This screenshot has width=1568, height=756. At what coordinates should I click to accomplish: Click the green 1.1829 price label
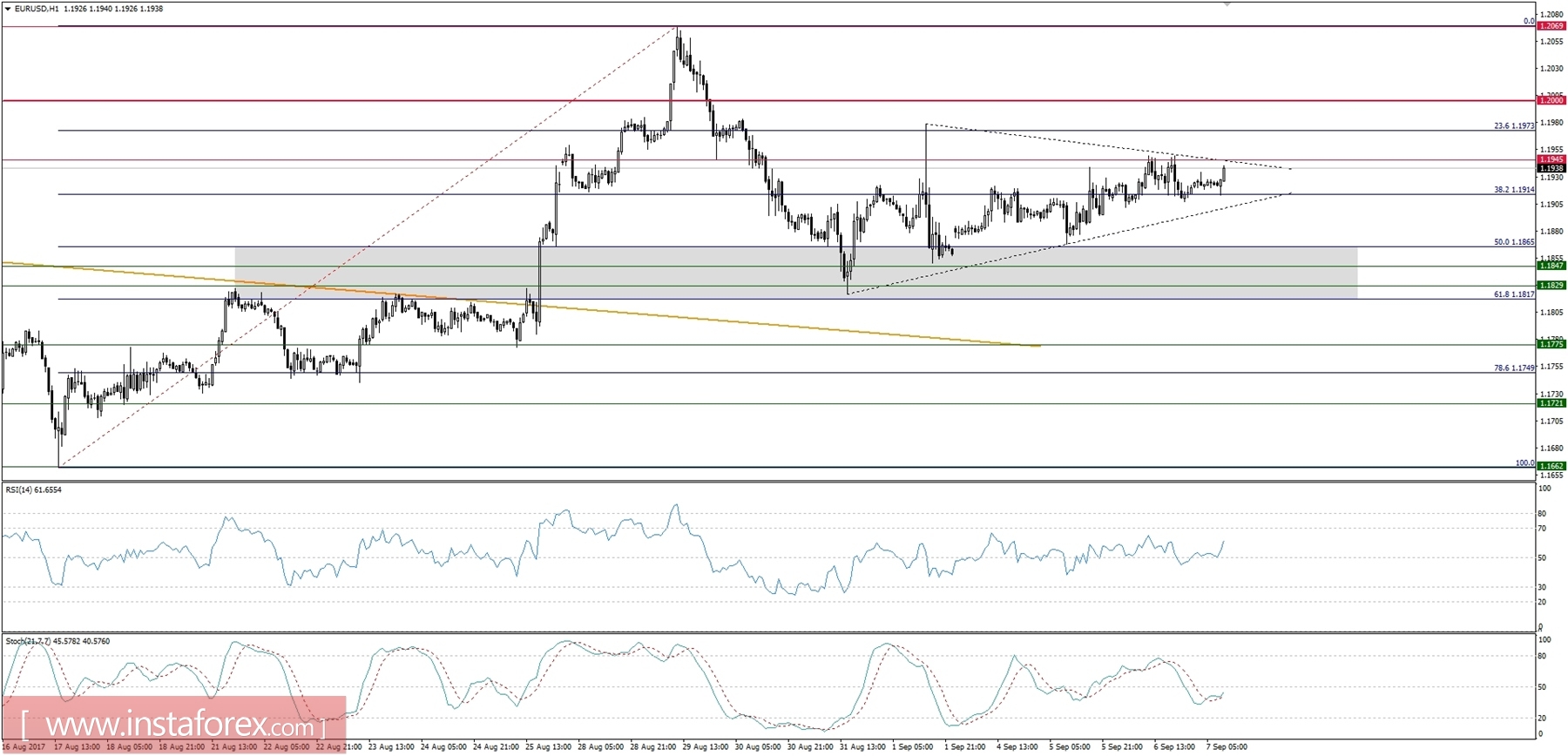click(1551, 285)
